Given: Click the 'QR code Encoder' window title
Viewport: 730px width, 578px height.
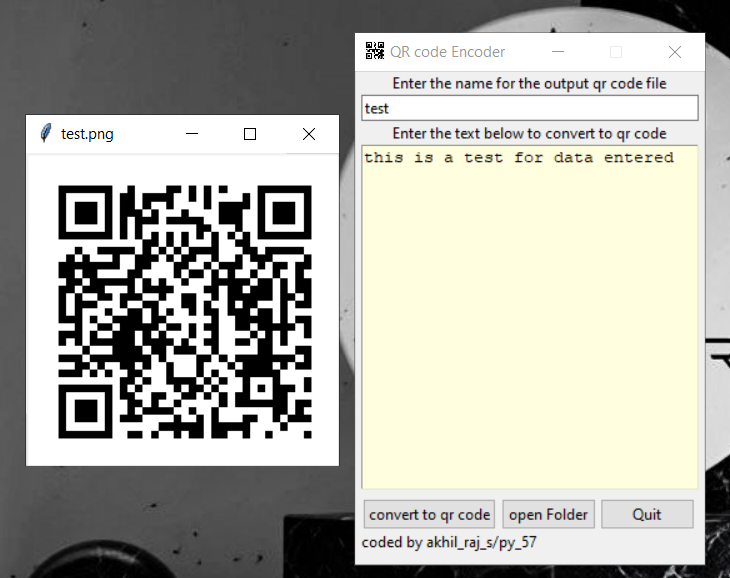Looking at the screenshot, I should tap(447, 52).
